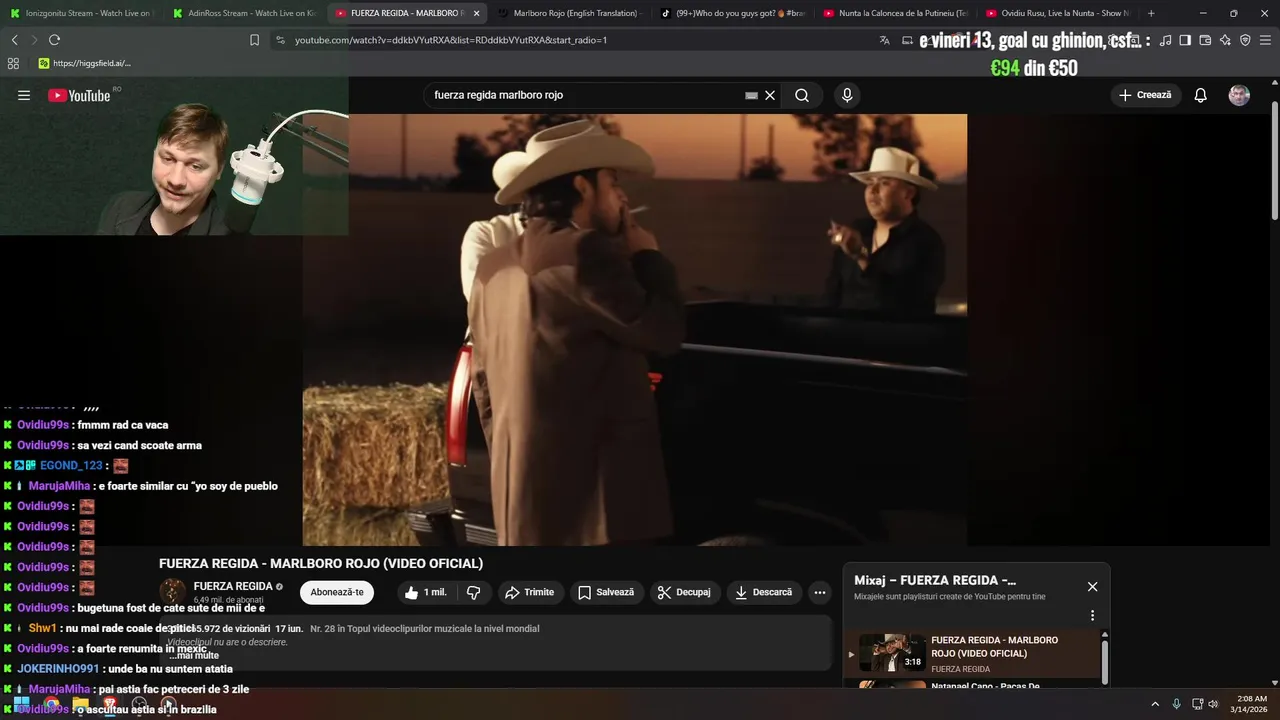Screen dimensions: 1280x720
Task: Close the Mixaj playlist panel
Action: click(x=1092, y=587)
